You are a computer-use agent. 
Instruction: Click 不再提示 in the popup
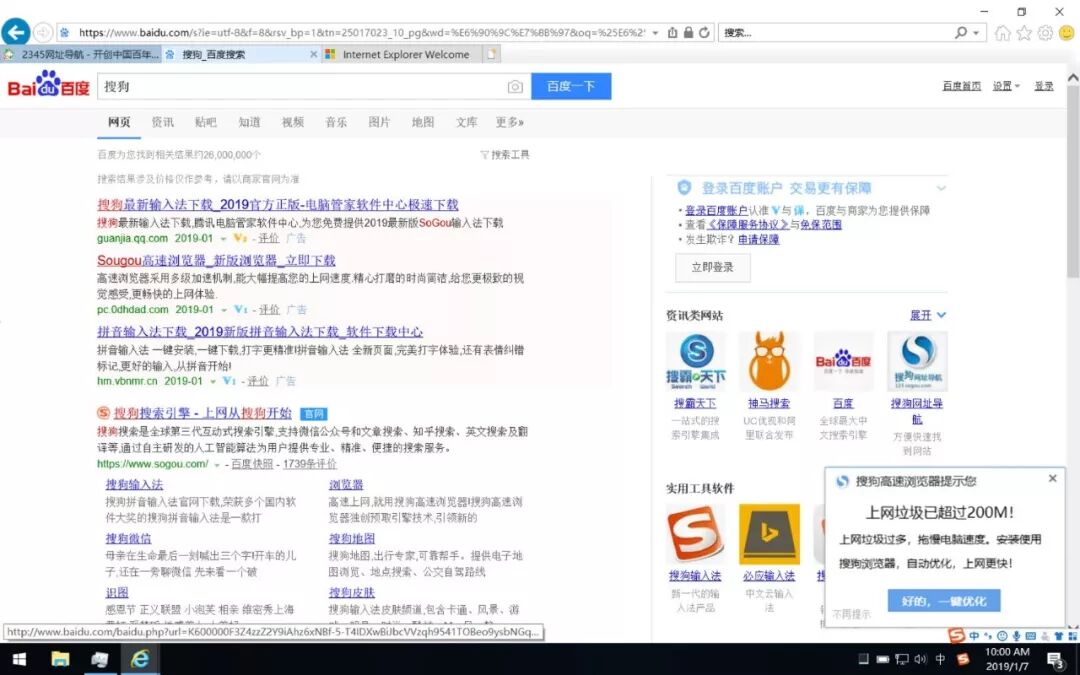(x=851, y=614)
